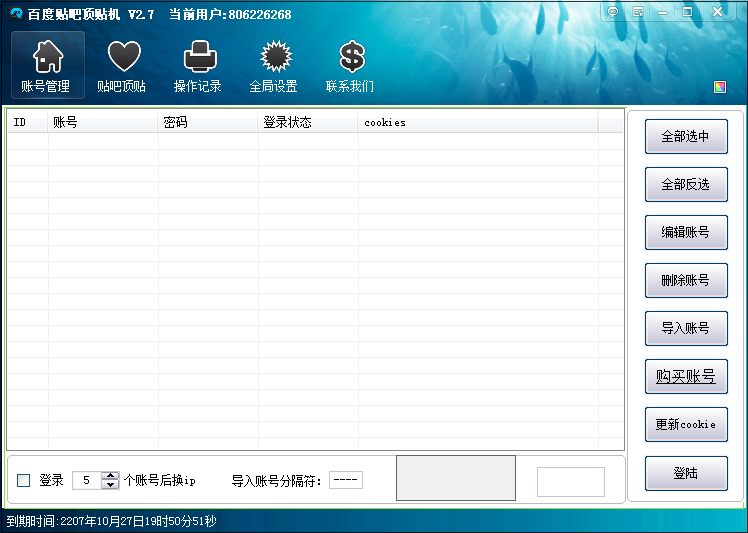This screenshot has height=533, width=748.
Task: Open 全局设置 burst icon tab
Action: pyautogui.click(x=275, y=65)
